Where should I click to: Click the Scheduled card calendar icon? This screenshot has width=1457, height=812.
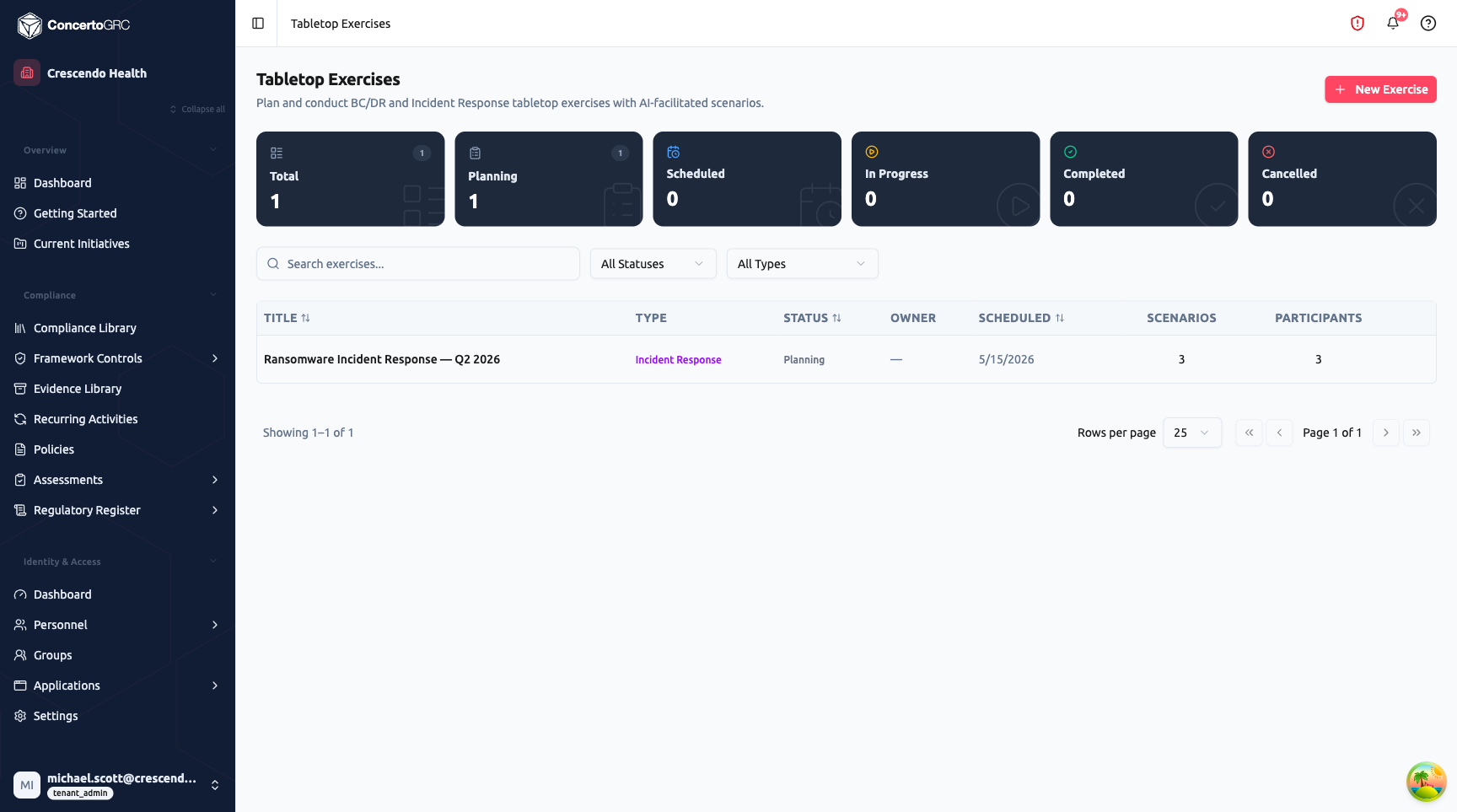(x=673, y=152)
